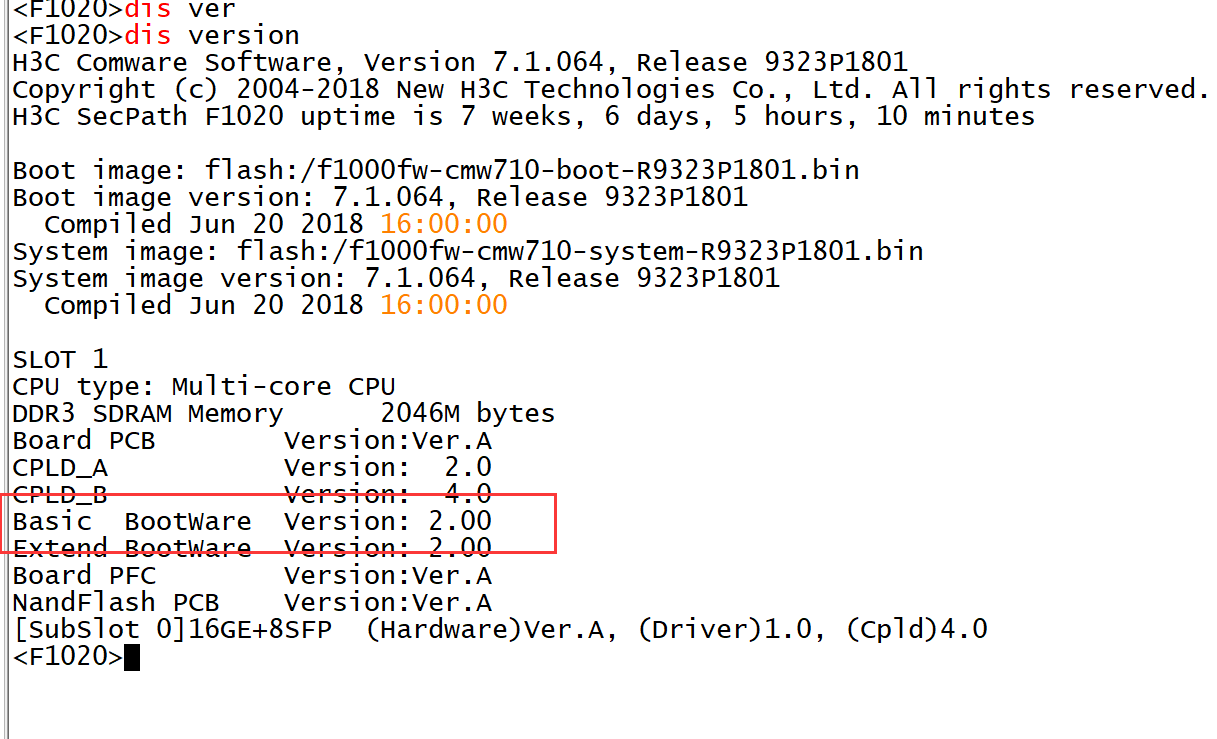Image resolution: width=1217 pixels, height=739 pixels.
Task: Click the "dis version" command text
Action: pyautogui.click(x=212, y=36)
